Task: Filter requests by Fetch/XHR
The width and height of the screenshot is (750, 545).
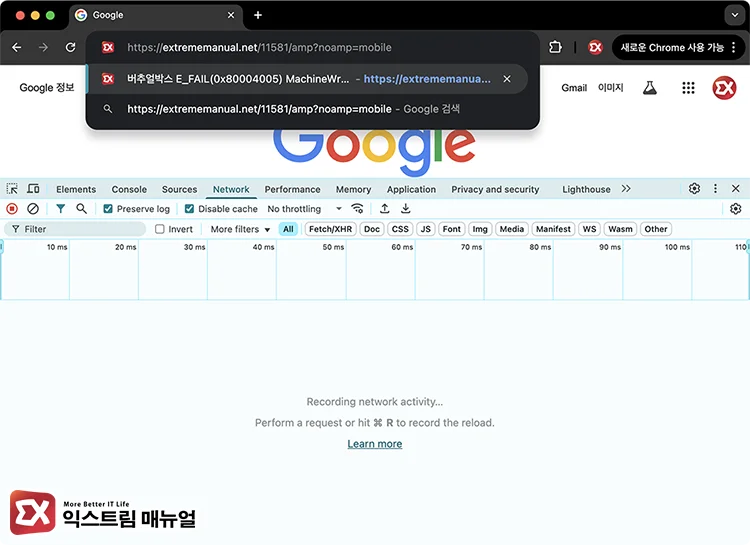Action: 331,229
